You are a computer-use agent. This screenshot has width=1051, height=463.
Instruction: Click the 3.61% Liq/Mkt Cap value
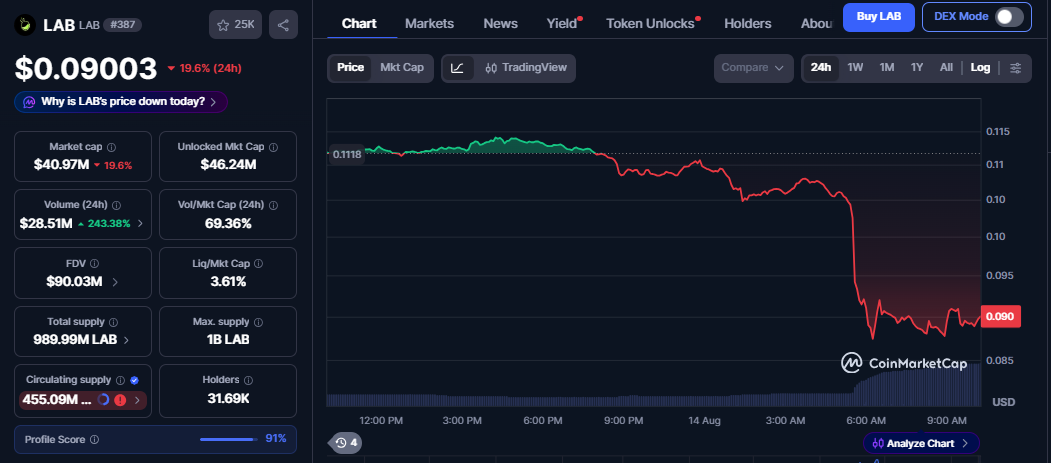[x=228, y=281]
